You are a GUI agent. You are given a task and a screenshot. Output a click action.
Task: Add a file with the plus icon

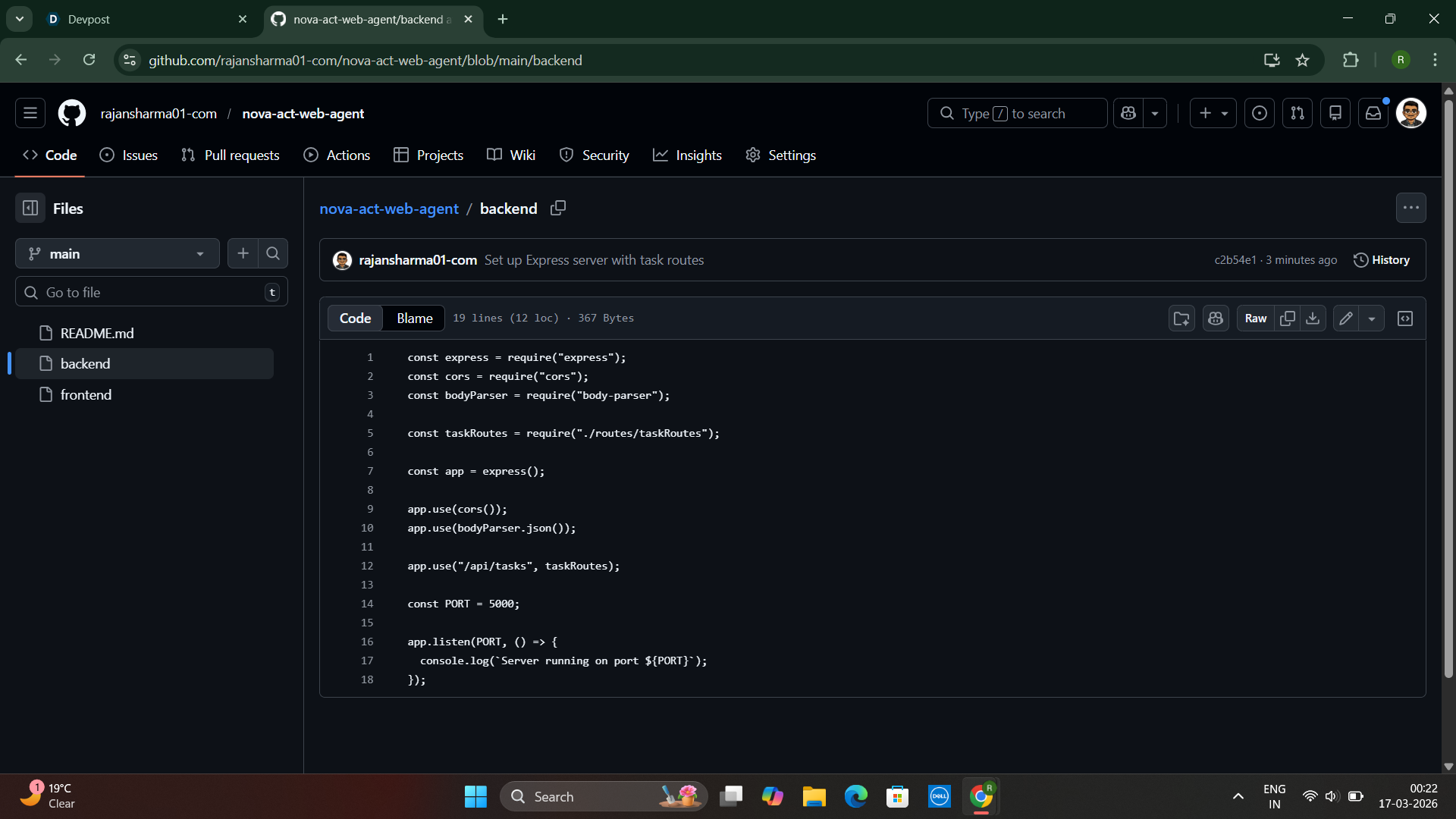[243, 253]
